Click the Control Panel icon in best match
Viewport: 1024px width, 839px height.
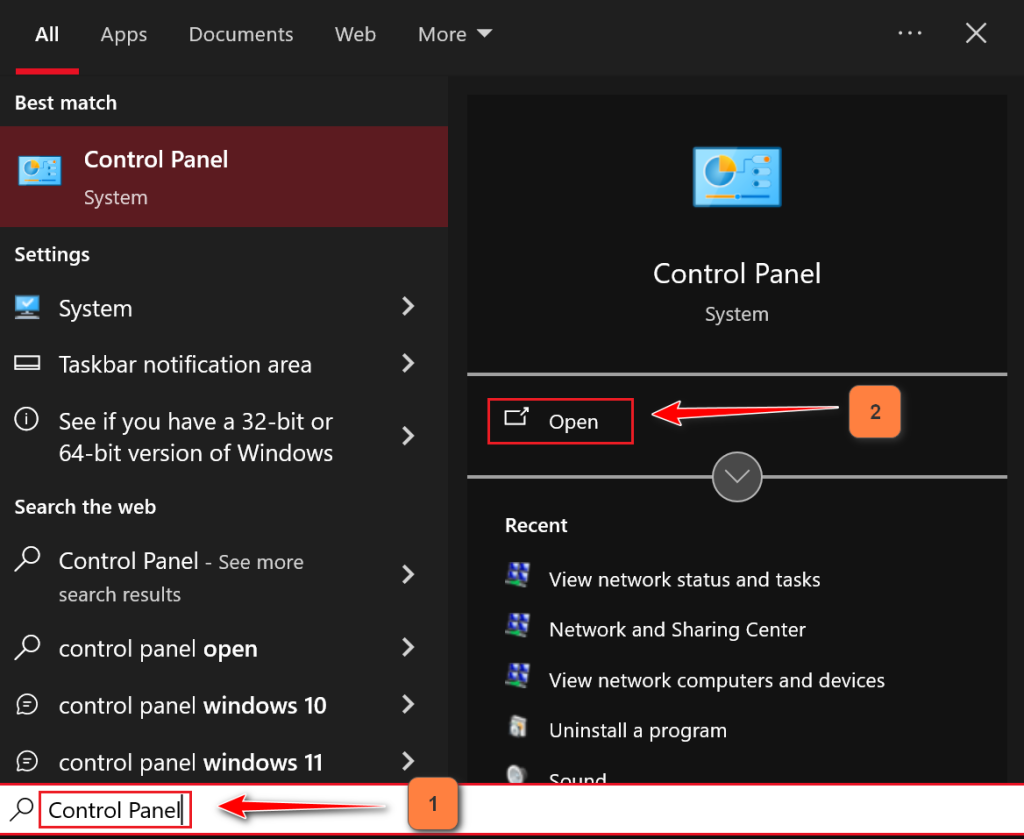click(x=39, y=171)
